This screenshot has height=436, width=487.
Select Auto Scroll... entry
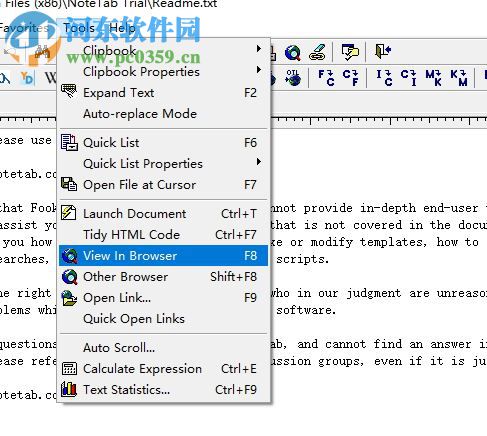(164, 348)
